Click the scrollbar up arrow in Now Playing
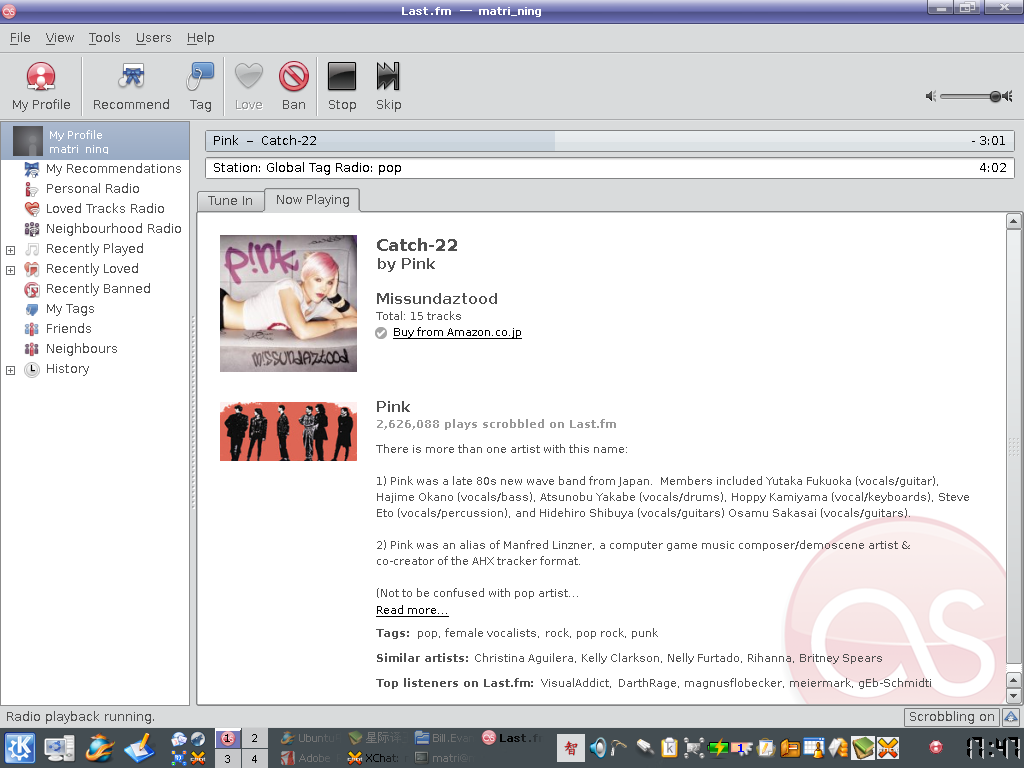Viewport: 1024px width, 768px height. (x=1014, y=221)
